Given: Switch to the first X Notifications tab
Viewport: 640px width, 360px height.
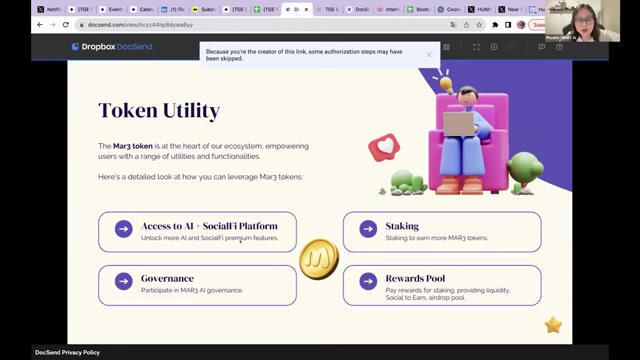Looking at the screenshot, I should [x=49, y=9].
